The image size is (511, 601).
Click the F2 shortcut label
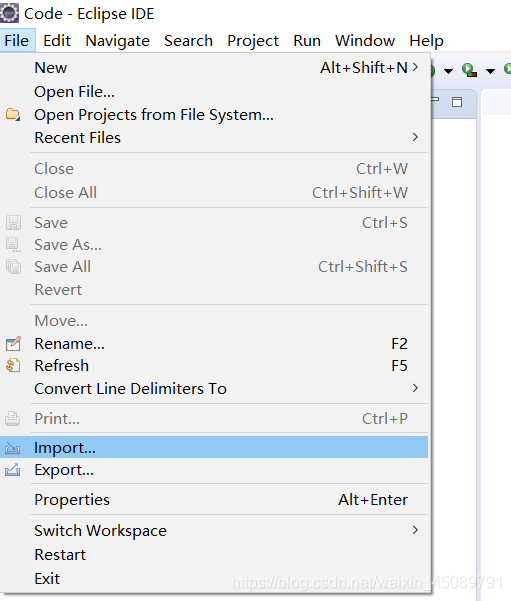[399, 343]
